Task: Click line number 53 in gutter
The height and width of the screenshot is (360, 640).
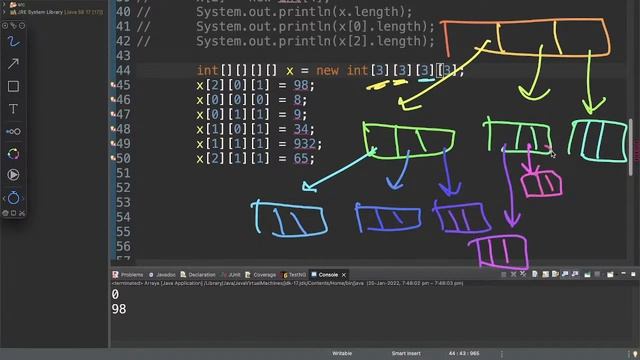Action: point(123,202)
